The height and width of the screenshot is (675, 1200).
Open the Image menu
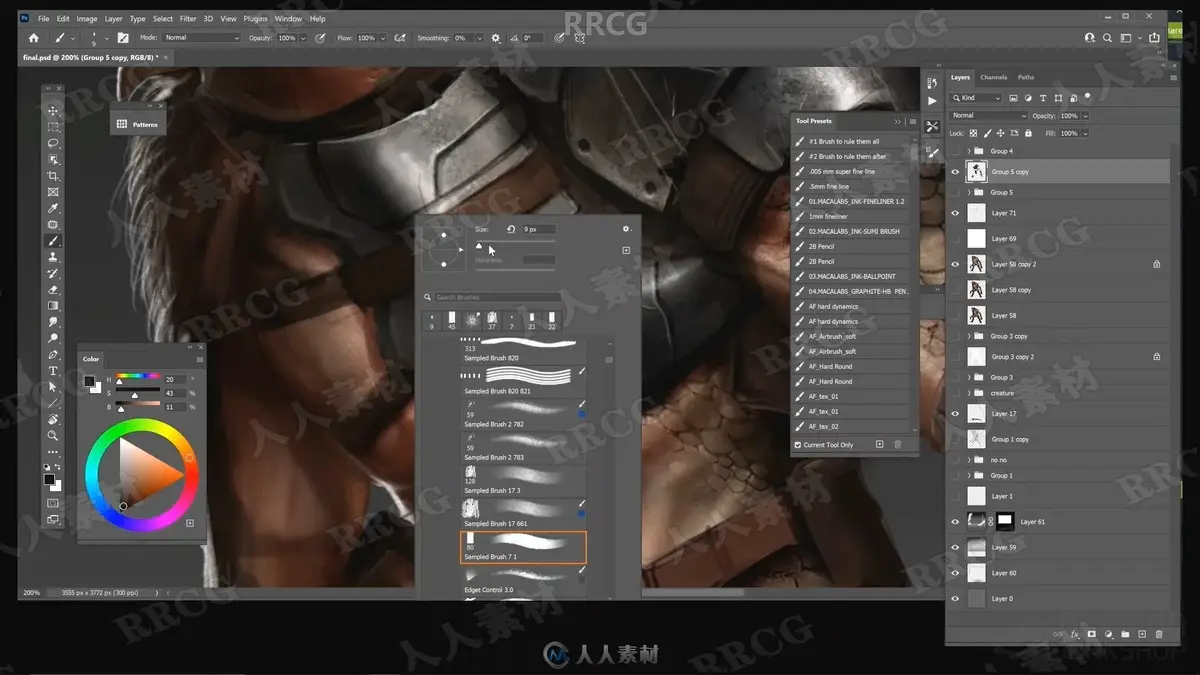point(87,18)
